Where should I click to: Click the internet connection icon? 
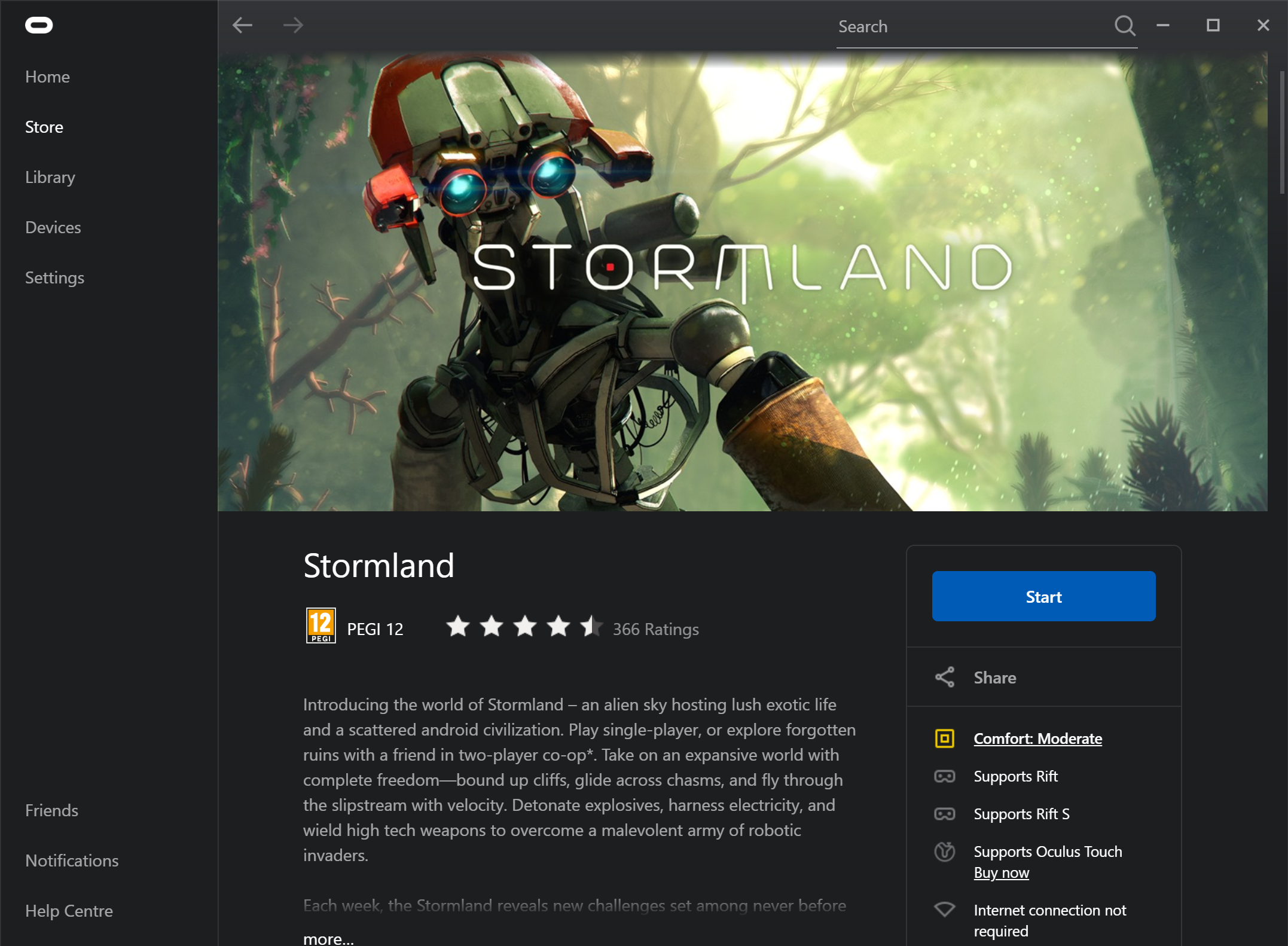point(945,910)
